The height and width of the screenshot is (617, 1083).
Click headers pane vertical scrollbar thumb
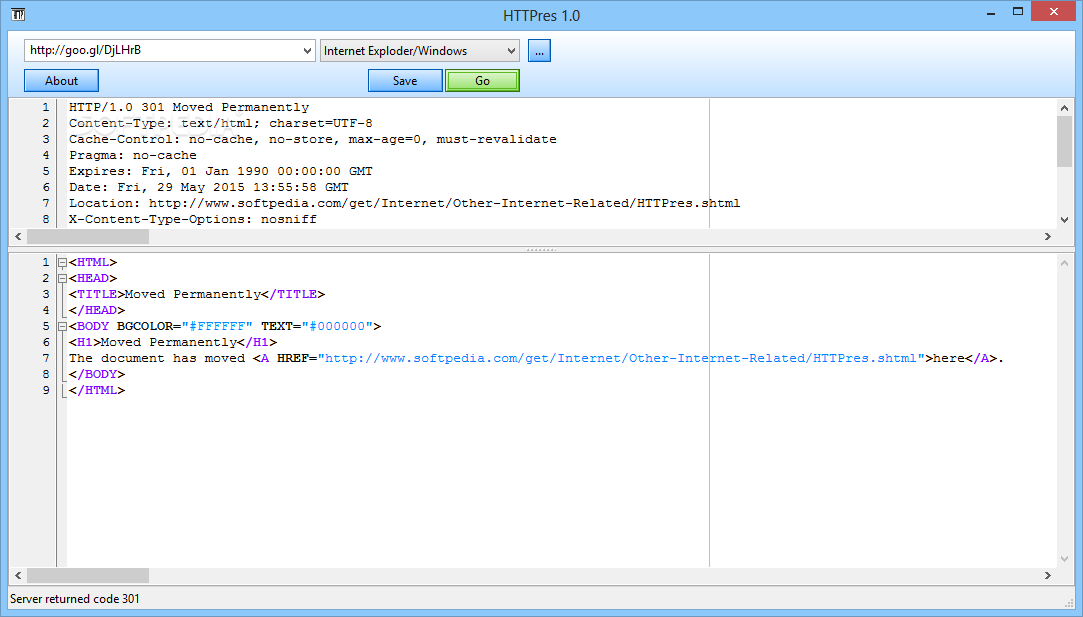(x=1064, y=141)
